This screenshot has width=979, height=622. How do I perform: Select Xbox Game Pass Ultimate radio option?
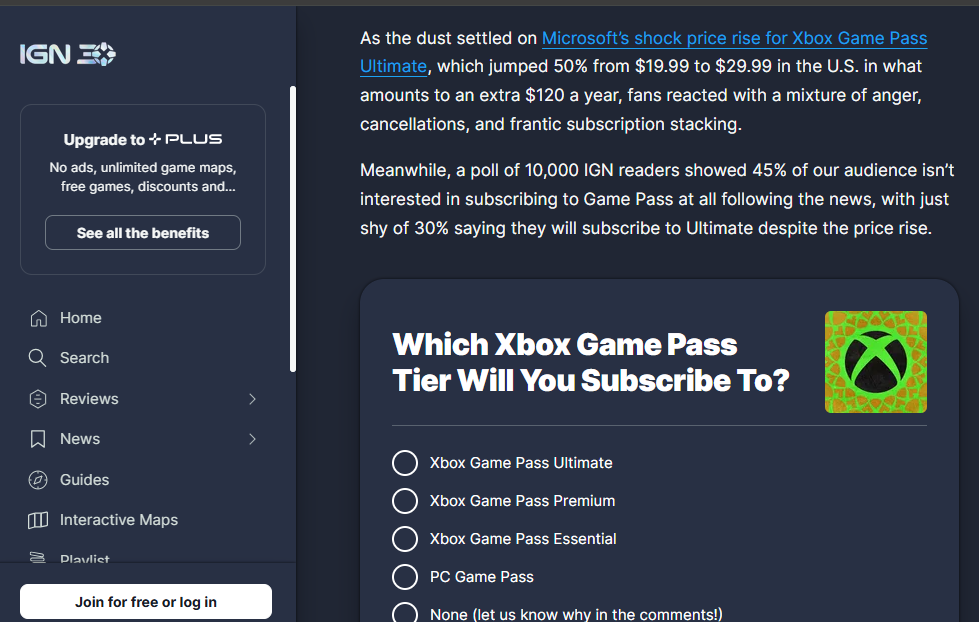coord(404,463)
